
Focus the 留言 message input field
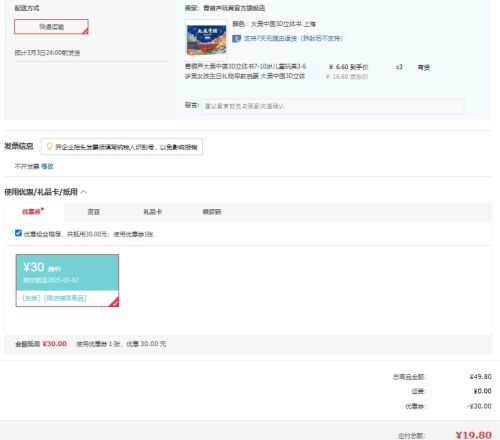pos(333,106)
